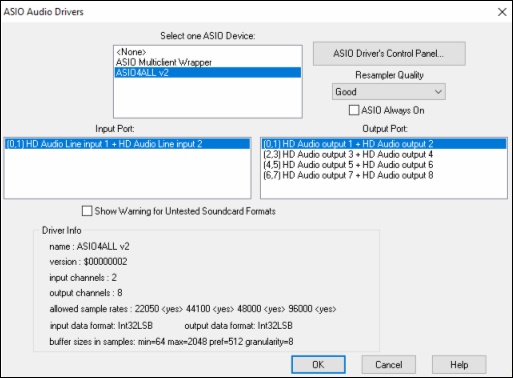Pick HD Audio output 5 + 6 port
Screen dimensions: 513x378
point(384,165)
